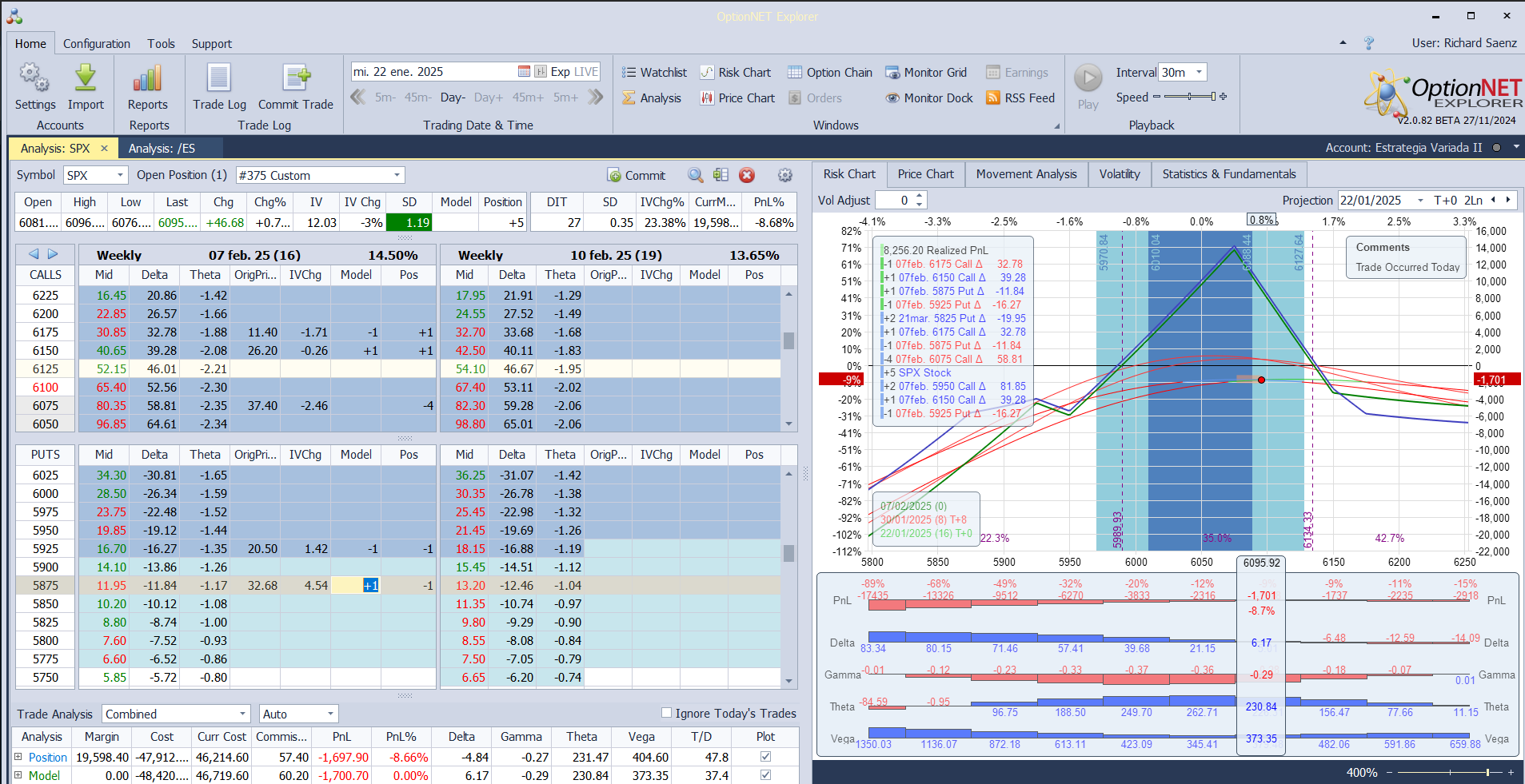Toggle the LIVE mode button
This screenshot has width=1525, height=784.
pyautogui.click(x=586, y=72)
